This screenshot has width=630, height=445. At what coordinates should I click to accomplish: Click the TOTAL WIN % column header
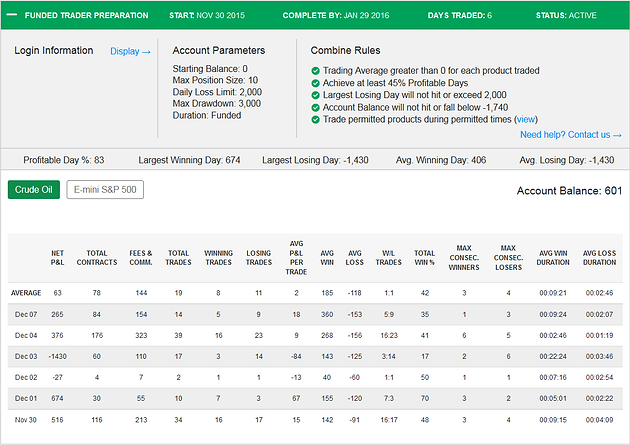tap(425, 258)
